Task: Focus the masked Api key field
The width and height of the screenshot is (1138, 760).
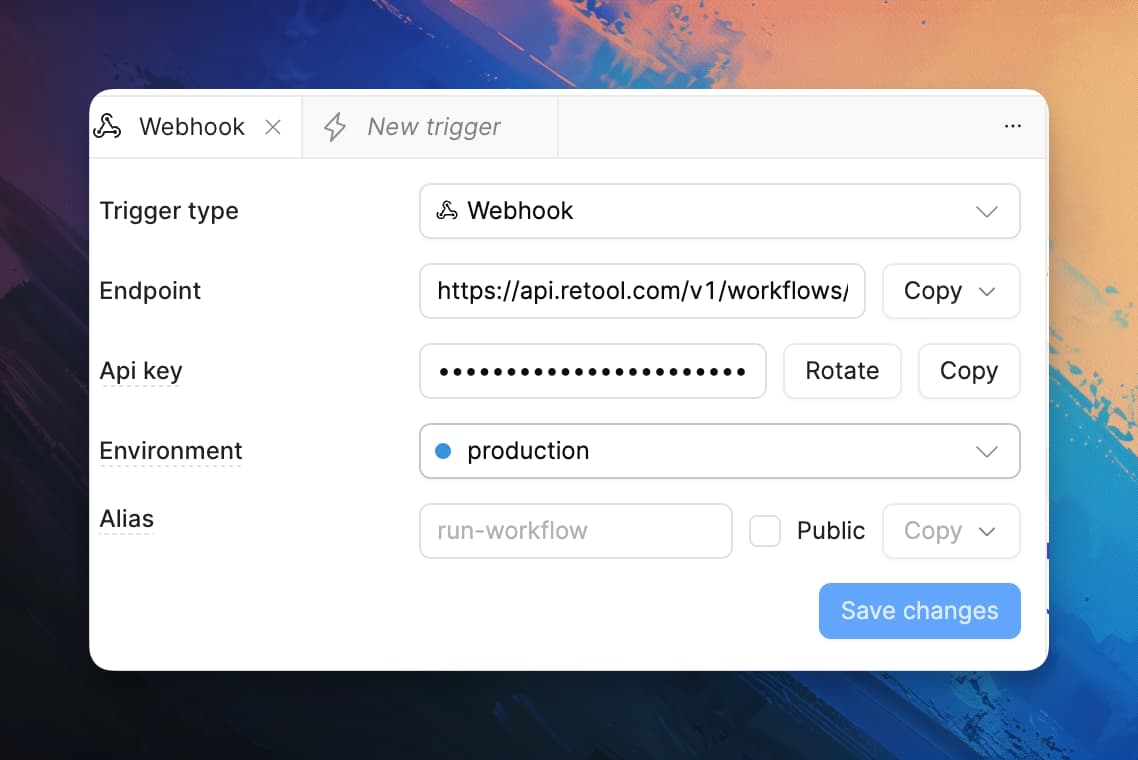Action: tap(592, 371)
